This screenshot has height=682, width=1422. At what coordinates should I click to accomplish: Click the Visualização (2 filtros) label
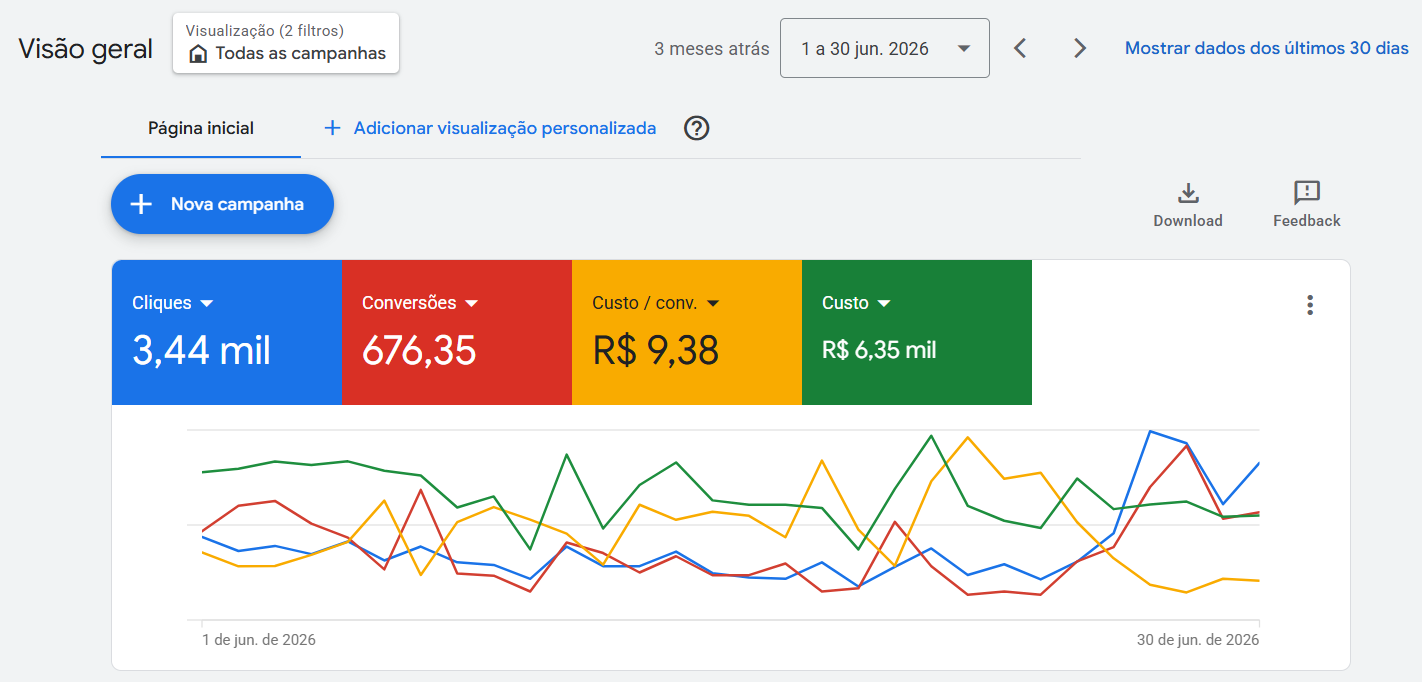pos(265,31)
